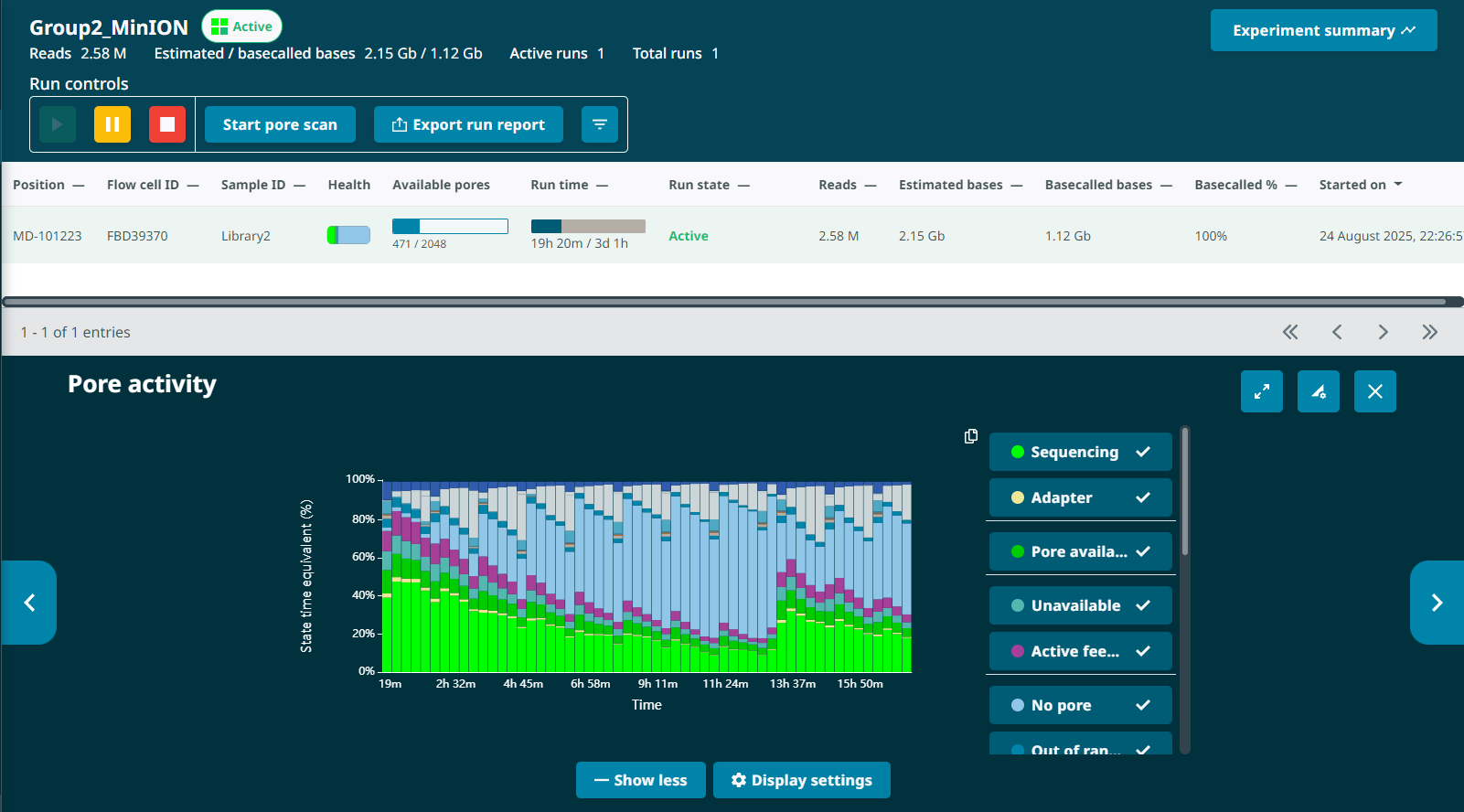Open Display settings for the chart
1464x812 pixels.
click(801, 780)
